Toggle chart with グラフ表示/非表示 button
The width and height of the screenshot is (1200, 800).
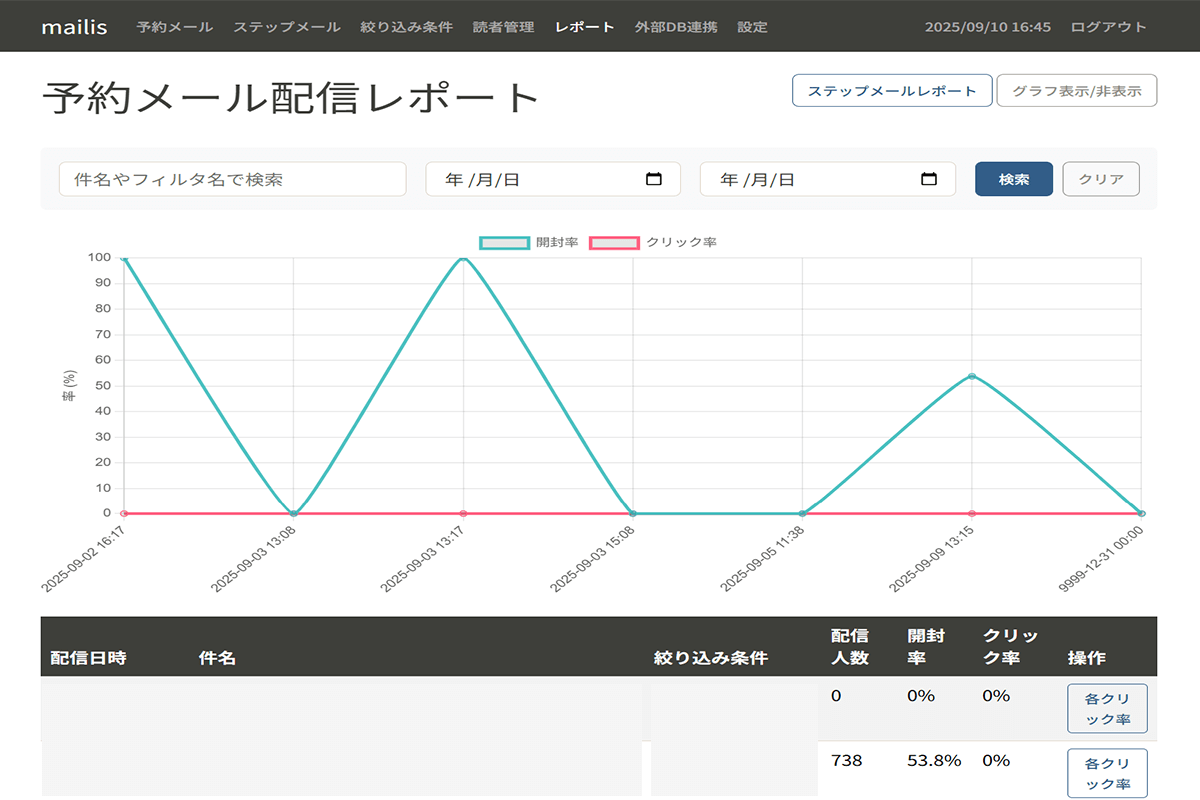(1076, 91)
